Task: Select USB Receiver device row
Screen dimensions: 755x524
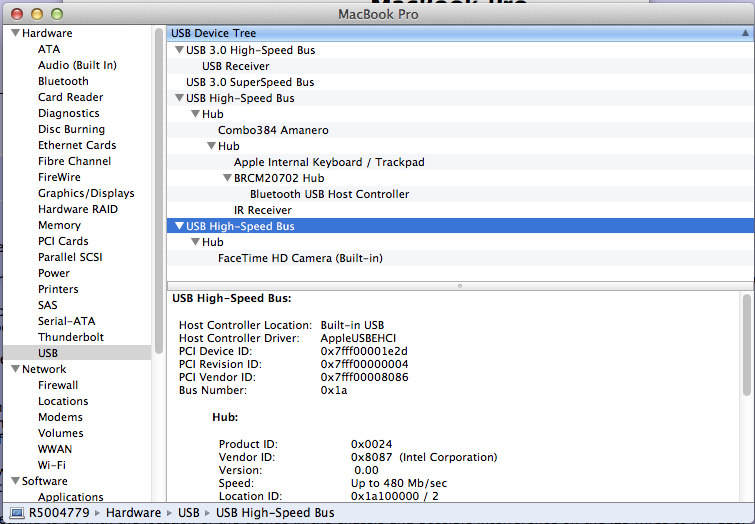Action: pos(460,66)
